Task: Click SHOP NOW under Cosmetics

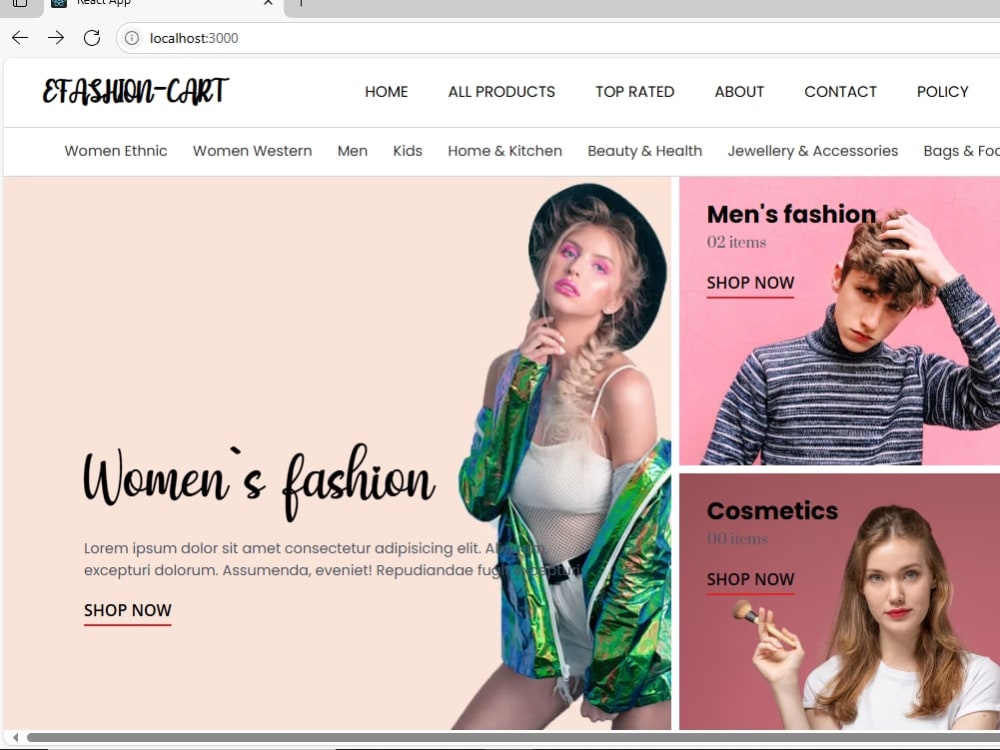Action: pyautogui.click(x=750, y=580)
